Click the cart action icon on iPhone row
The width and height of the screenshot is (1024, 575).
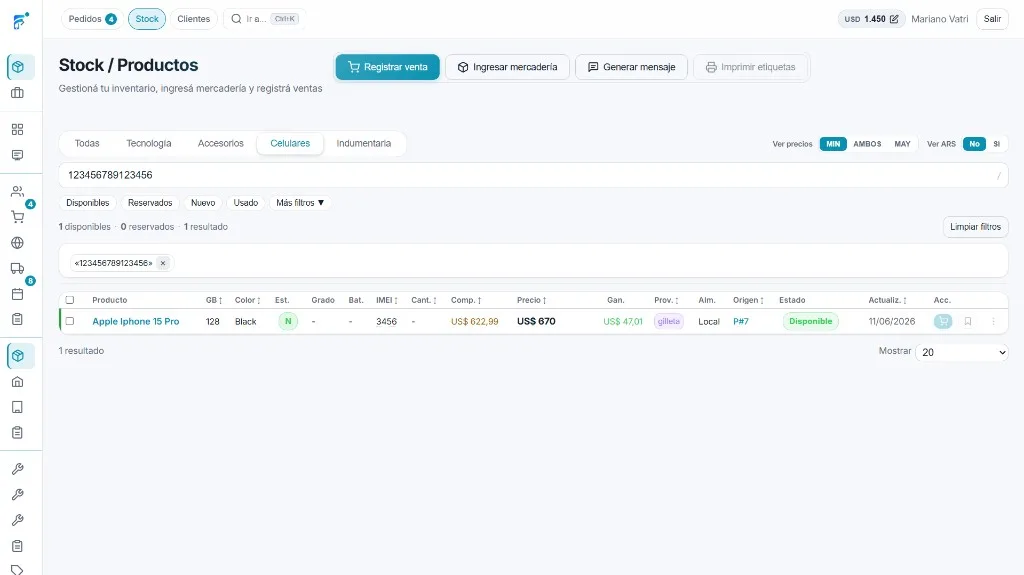point(942,321)
